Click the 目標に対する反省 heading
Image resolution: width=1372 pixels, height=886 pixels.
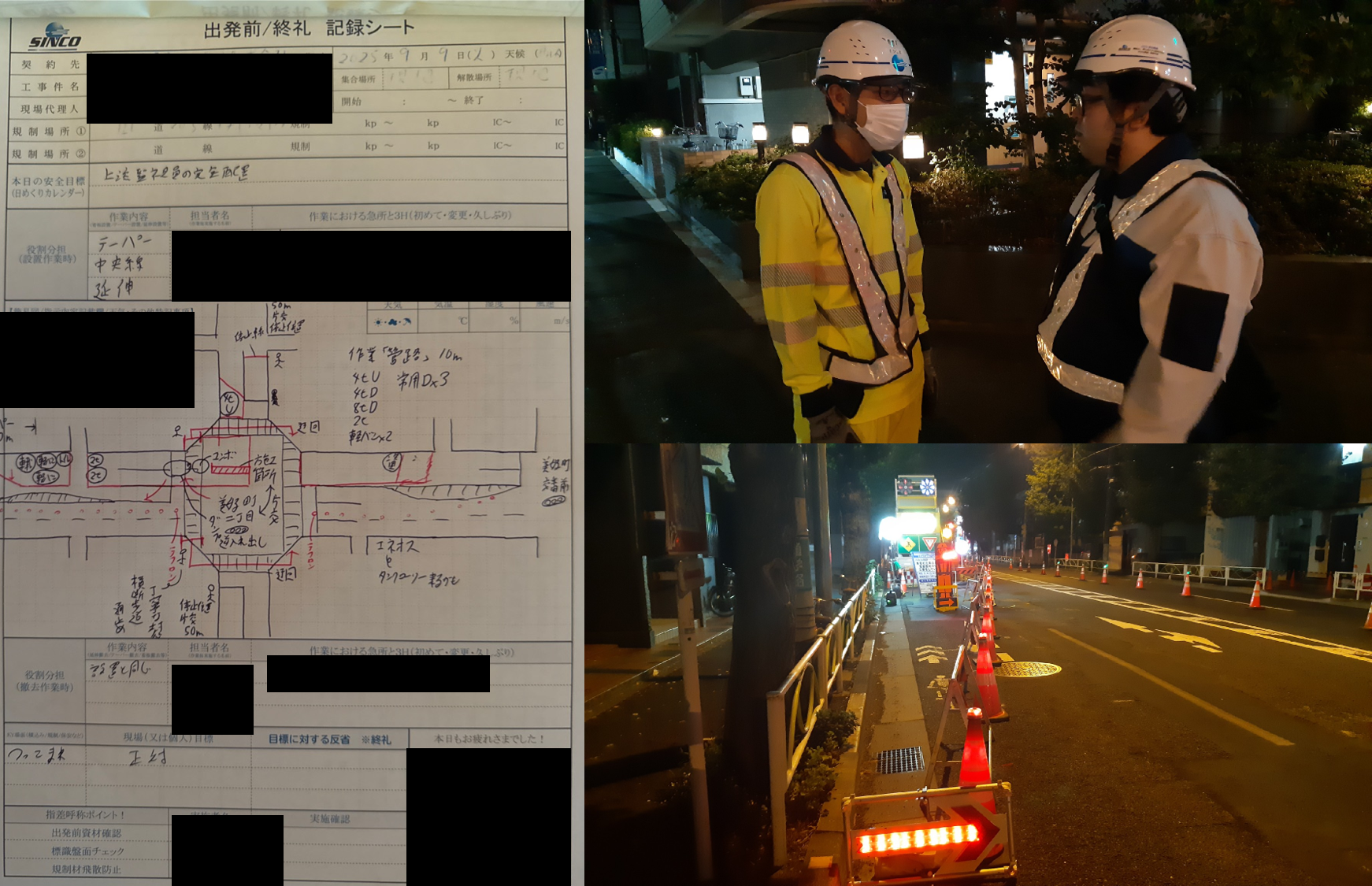coord(329,739)
